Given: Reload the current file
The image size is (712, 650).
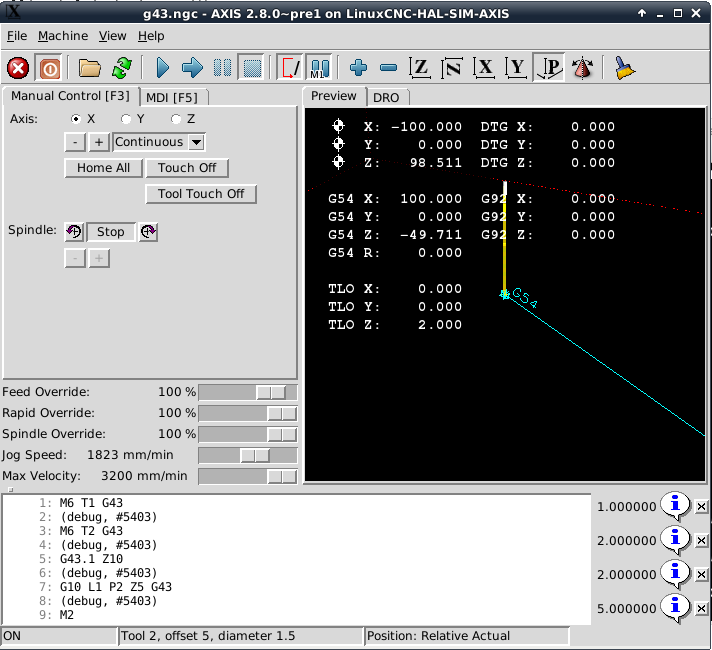Looking at the screenshot, I should tap(122, 68).
